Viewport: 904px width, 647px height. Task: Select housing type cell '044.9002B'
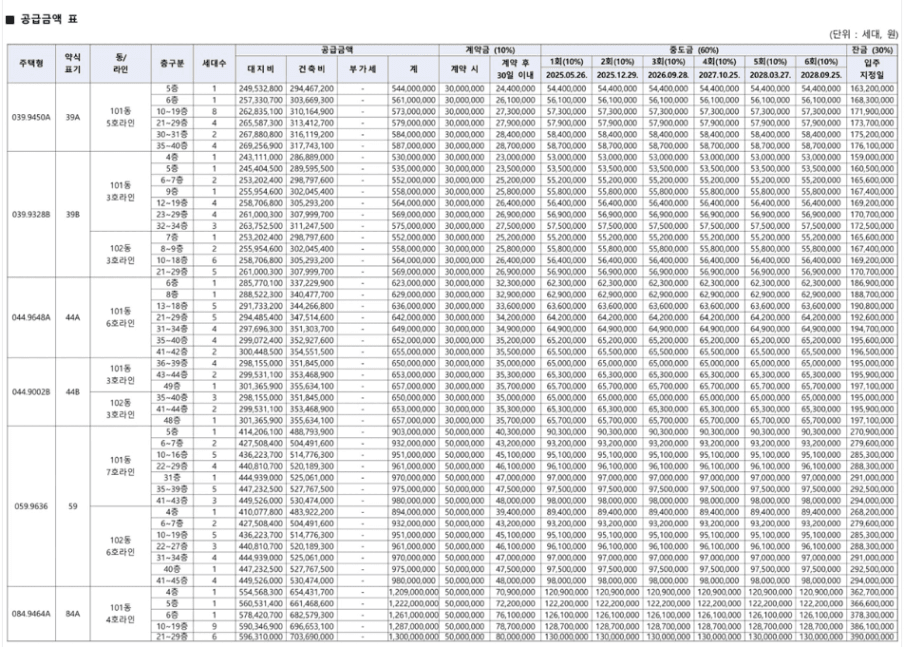[31, 392]
